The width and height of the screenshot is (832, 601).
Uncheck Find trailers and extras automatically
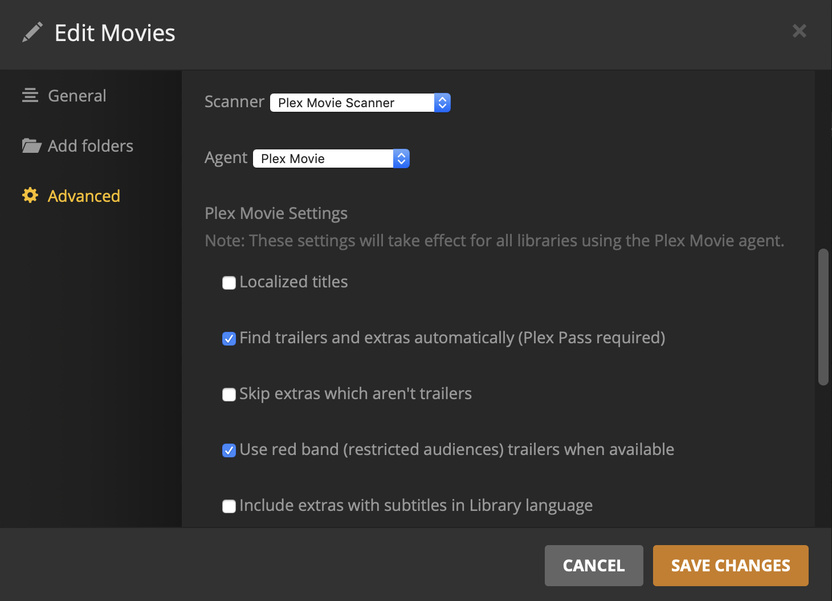229,339
